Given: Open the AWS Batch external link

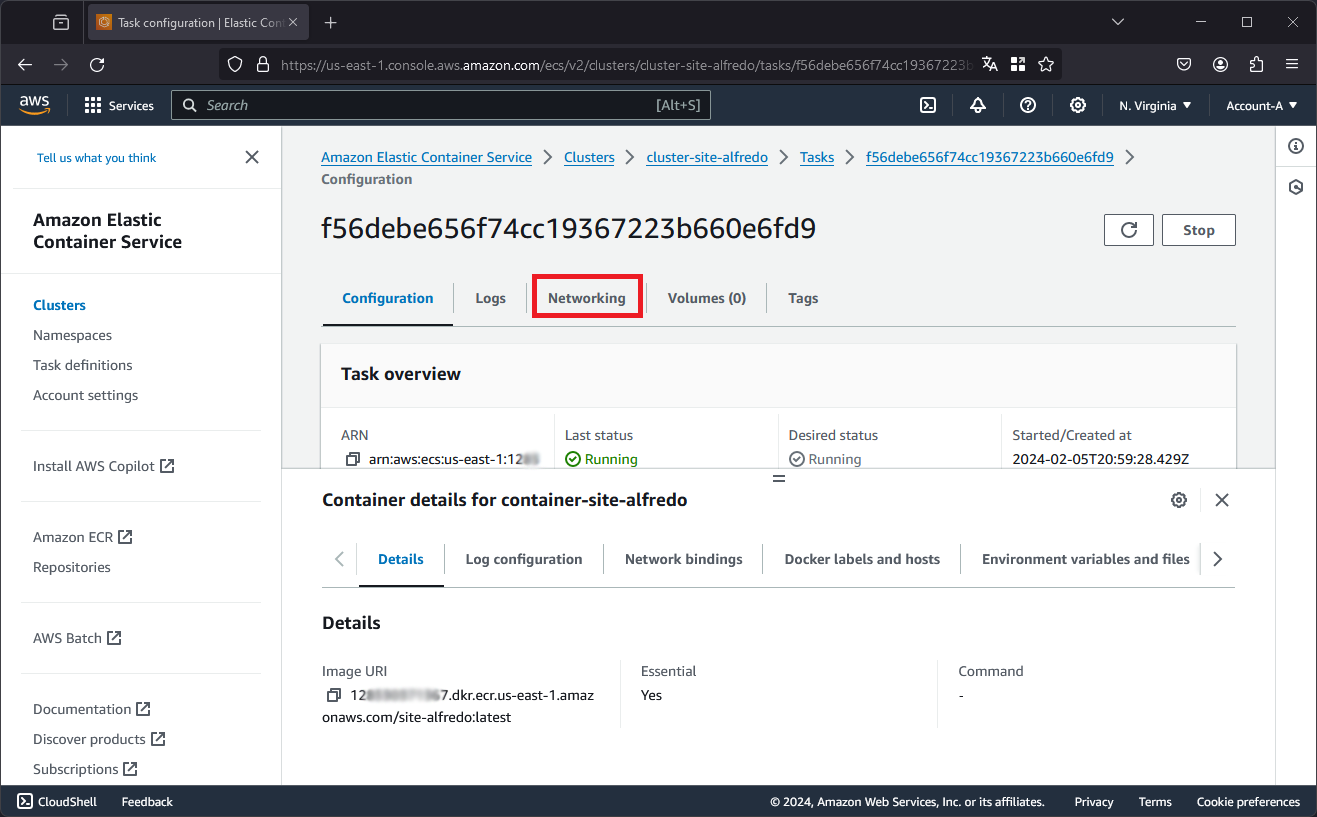Looking at the screenshot, I should [x=77, y=638].
